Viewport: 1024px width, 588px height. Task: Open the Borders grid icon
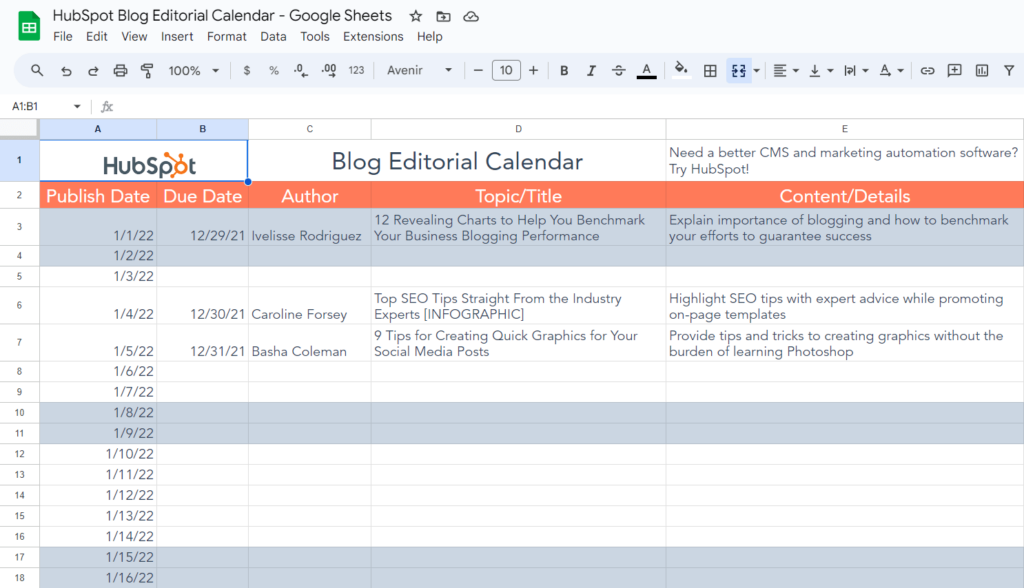[x=710, y=71]
